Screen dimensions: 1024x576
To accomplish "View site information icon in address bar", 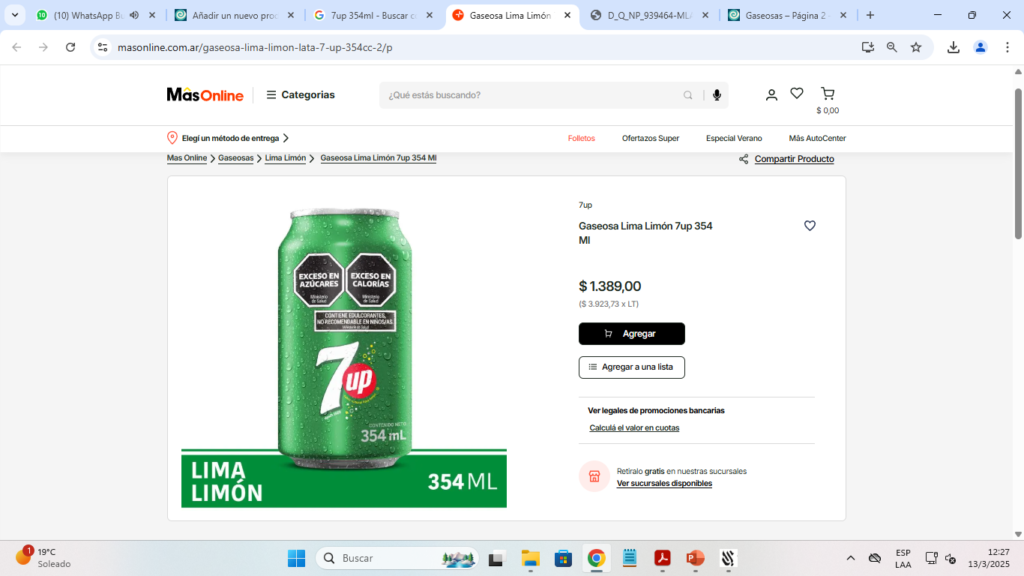I will pos(103,47).
